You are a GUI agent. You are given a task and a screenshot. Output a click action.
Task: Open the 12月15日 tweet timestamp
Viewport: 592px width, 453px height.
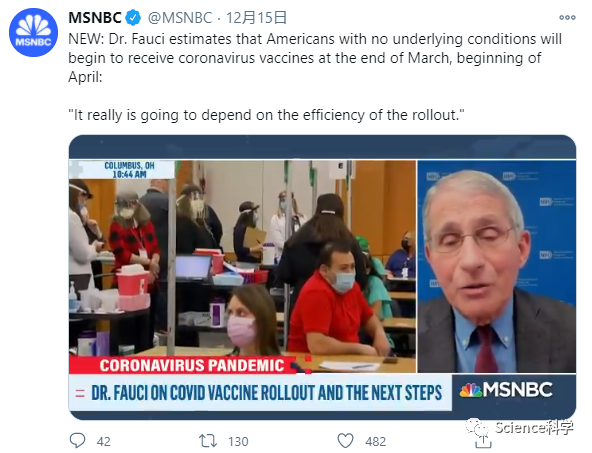pyautogui.click(x=256, y=18)
